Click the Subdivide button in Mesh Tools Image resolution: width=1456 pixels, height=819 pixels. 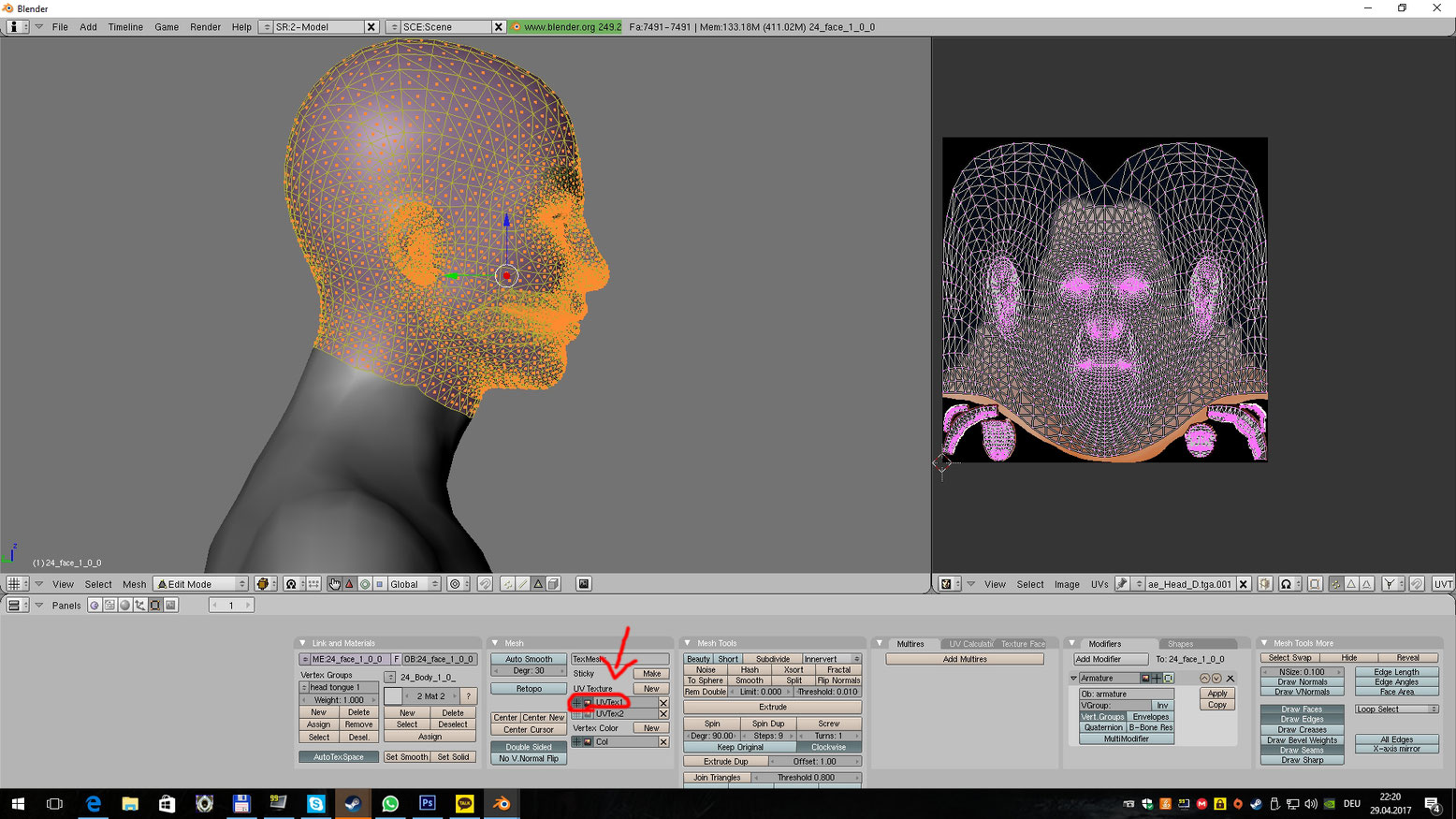(x=771, y=658)
